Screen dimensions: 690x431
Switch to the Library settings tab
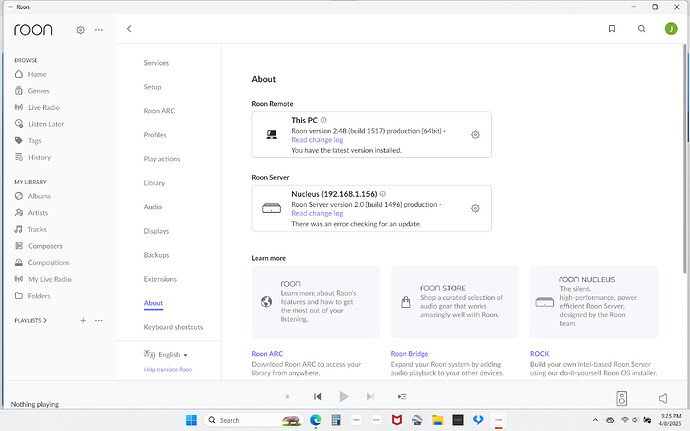154,183
